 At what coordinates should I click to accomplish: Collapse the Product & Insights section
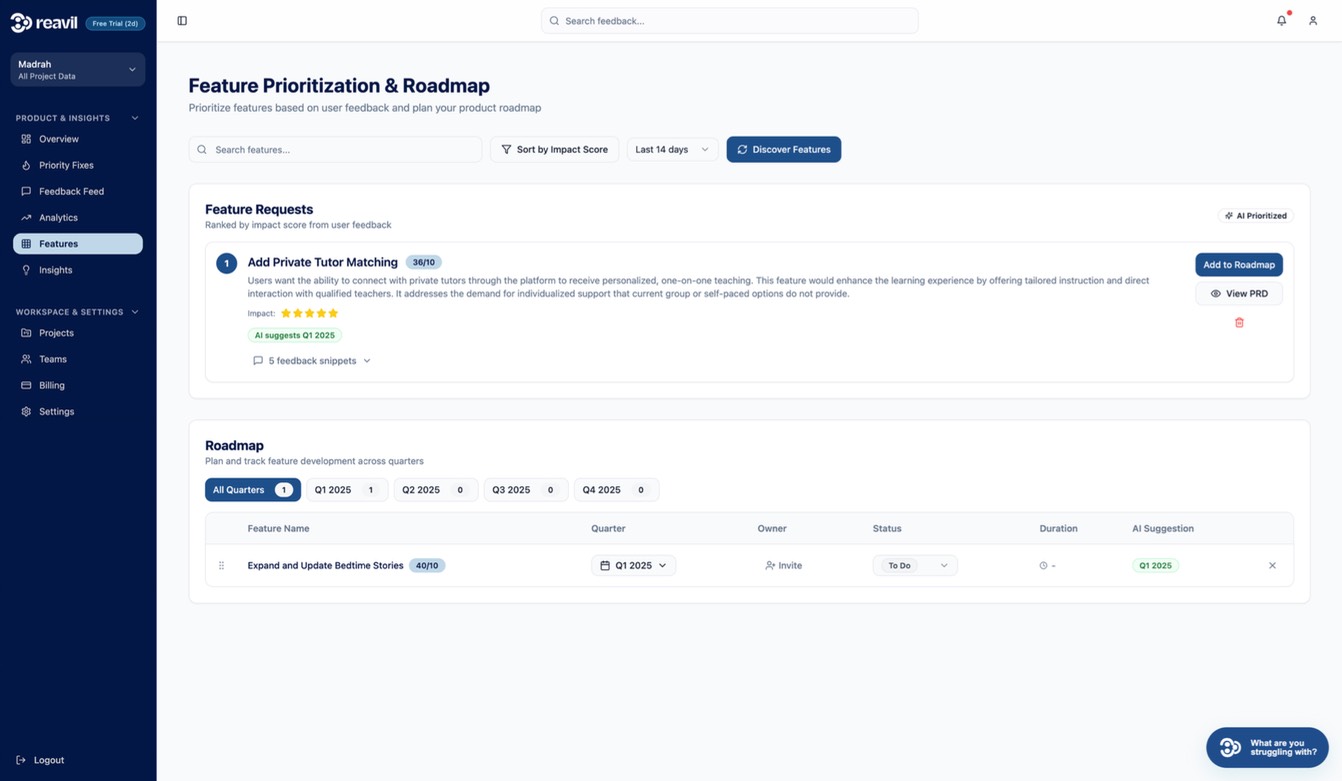(x=135, y=118)
